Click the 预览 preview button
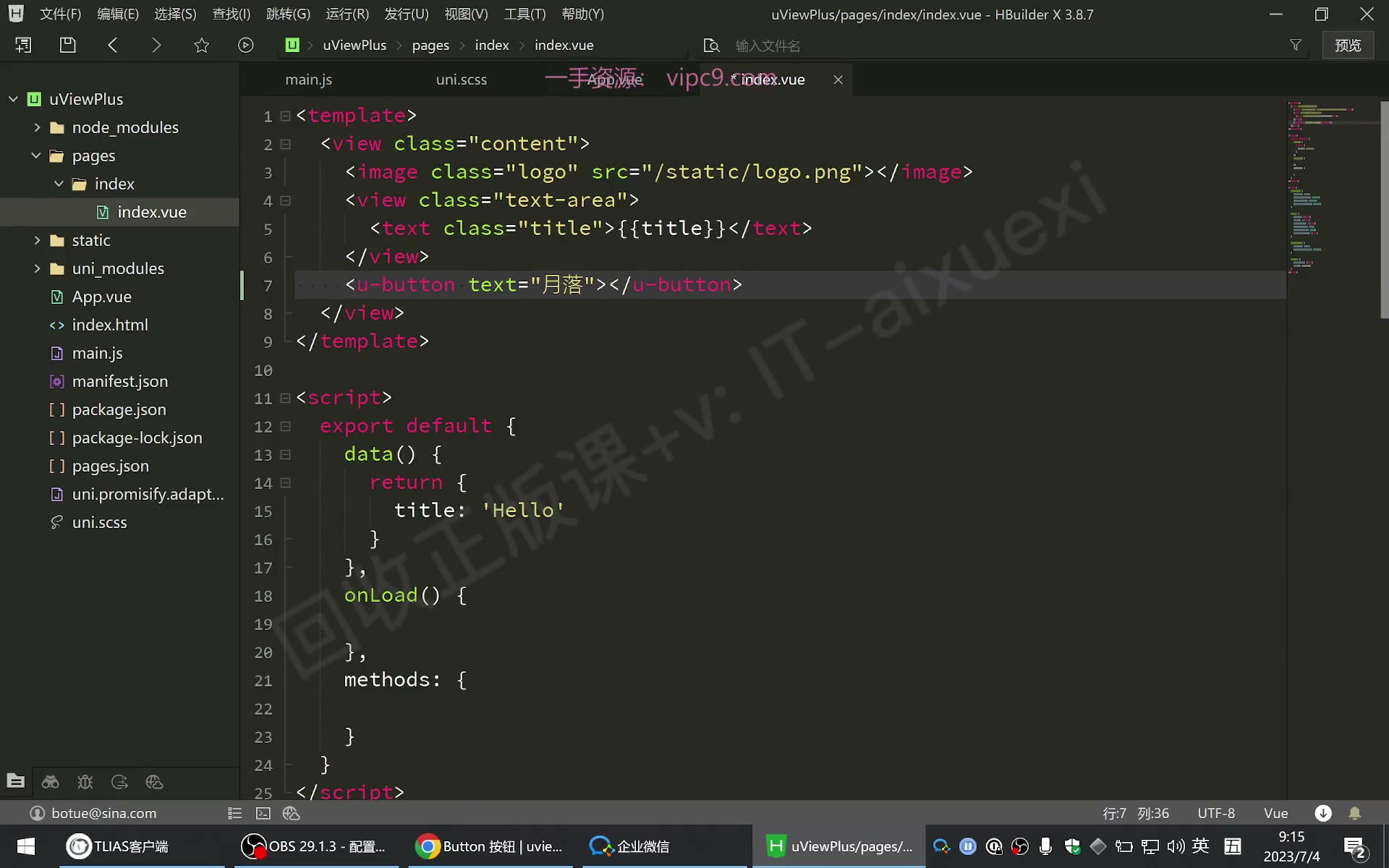 click(x=1348, y=45)
